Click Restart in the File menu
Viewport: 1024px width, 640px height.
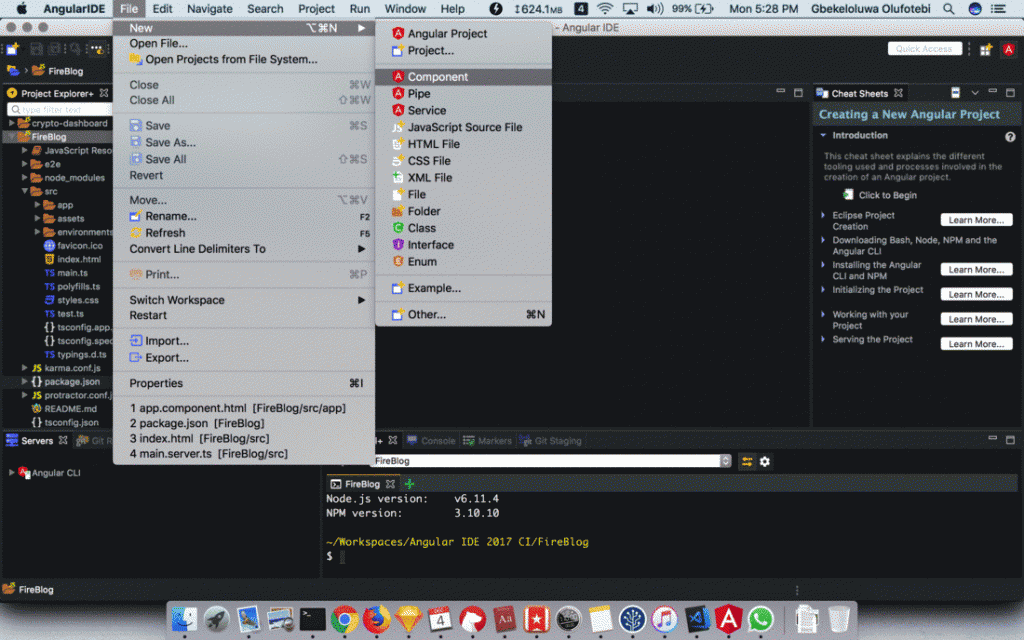click(x=244, y=315)
